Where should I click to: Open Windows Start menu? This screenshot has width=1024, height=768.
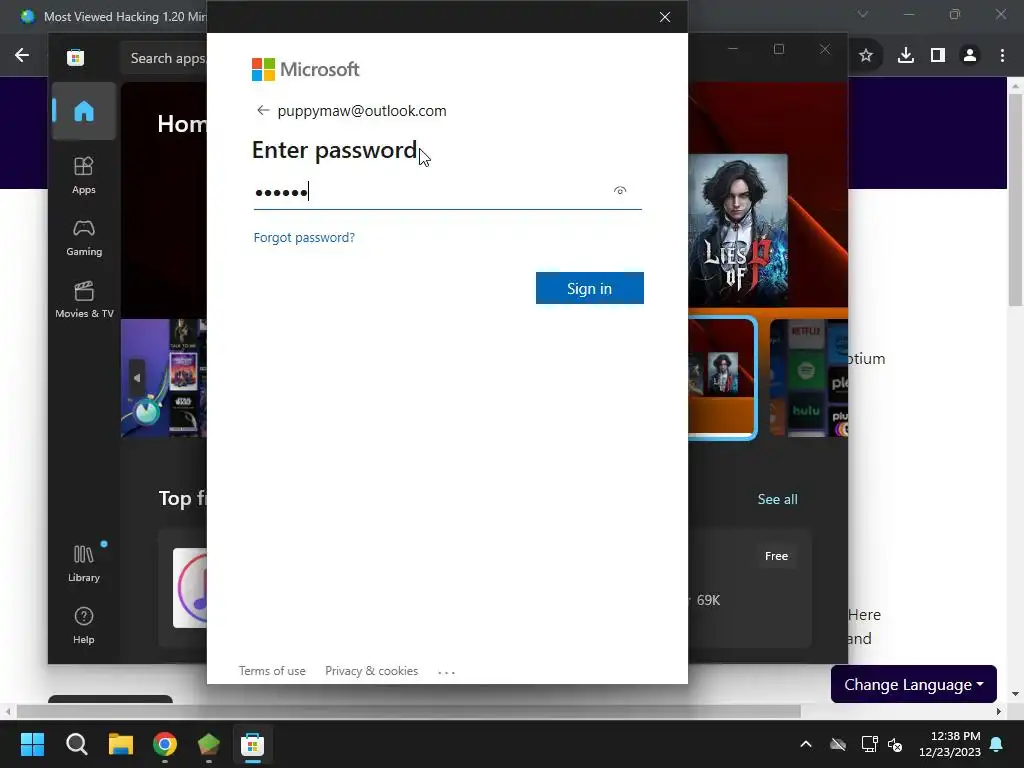point(32,744)
